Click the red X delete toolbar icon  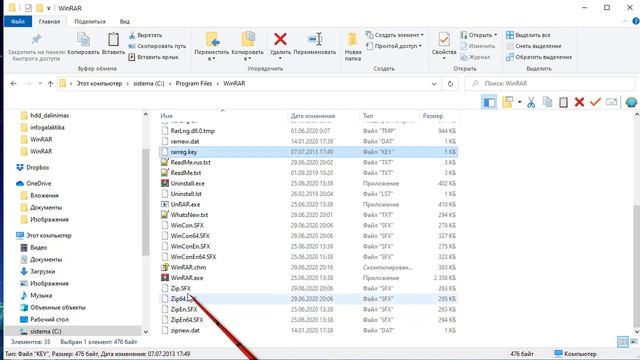[x=579, y=102]
